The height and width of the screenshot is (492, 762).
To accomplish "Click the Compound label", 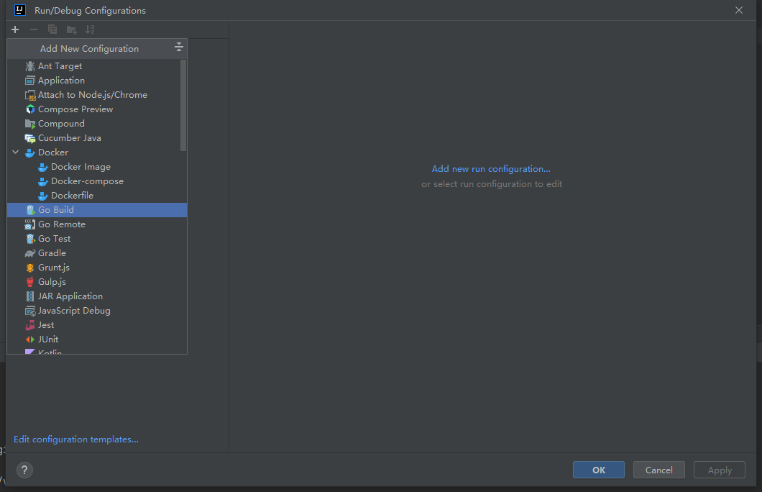I will pos(61,123).
